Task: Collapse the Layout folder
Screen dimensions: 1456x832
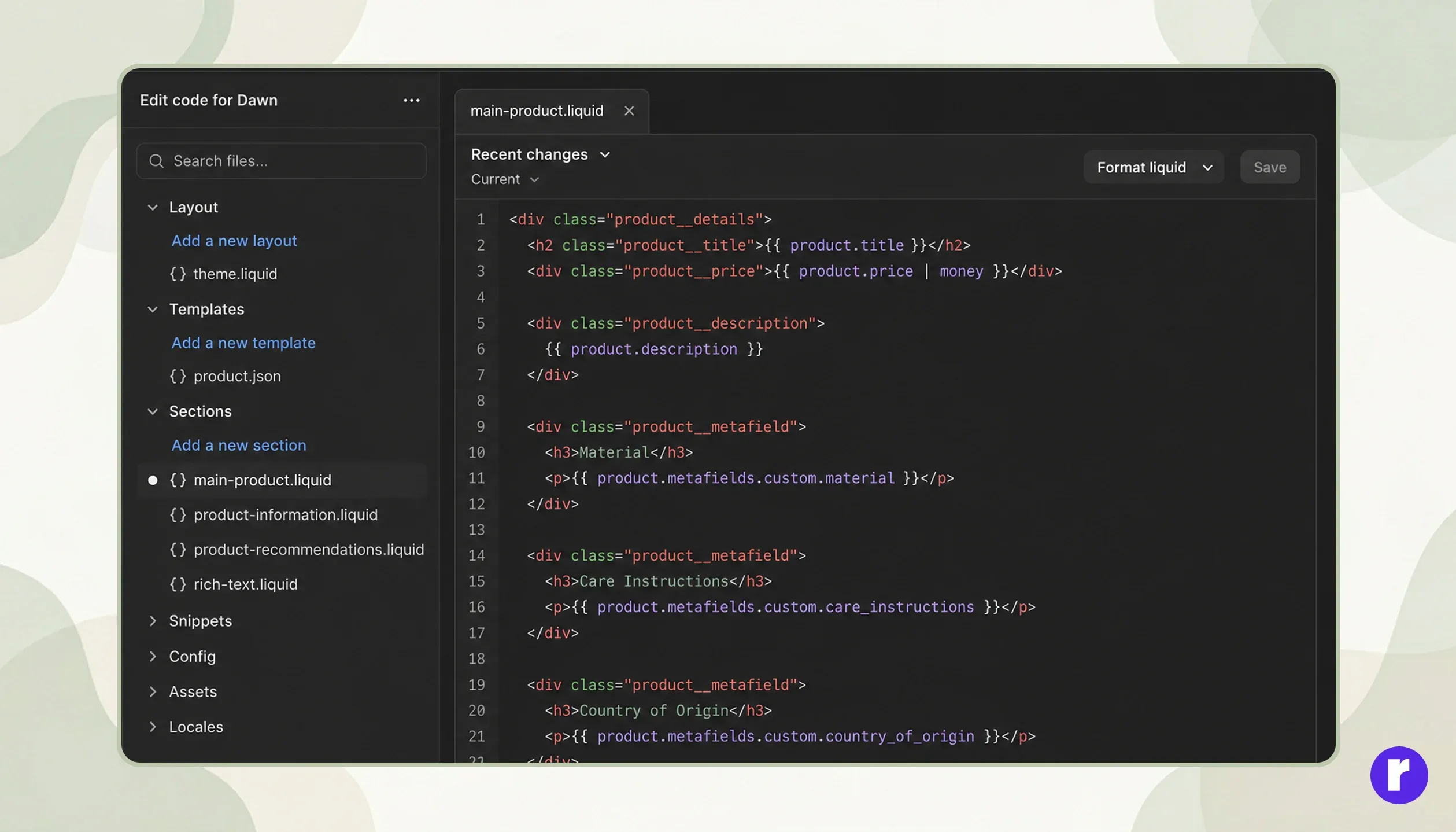Action: pyautogui.click(x=153, y=207)
